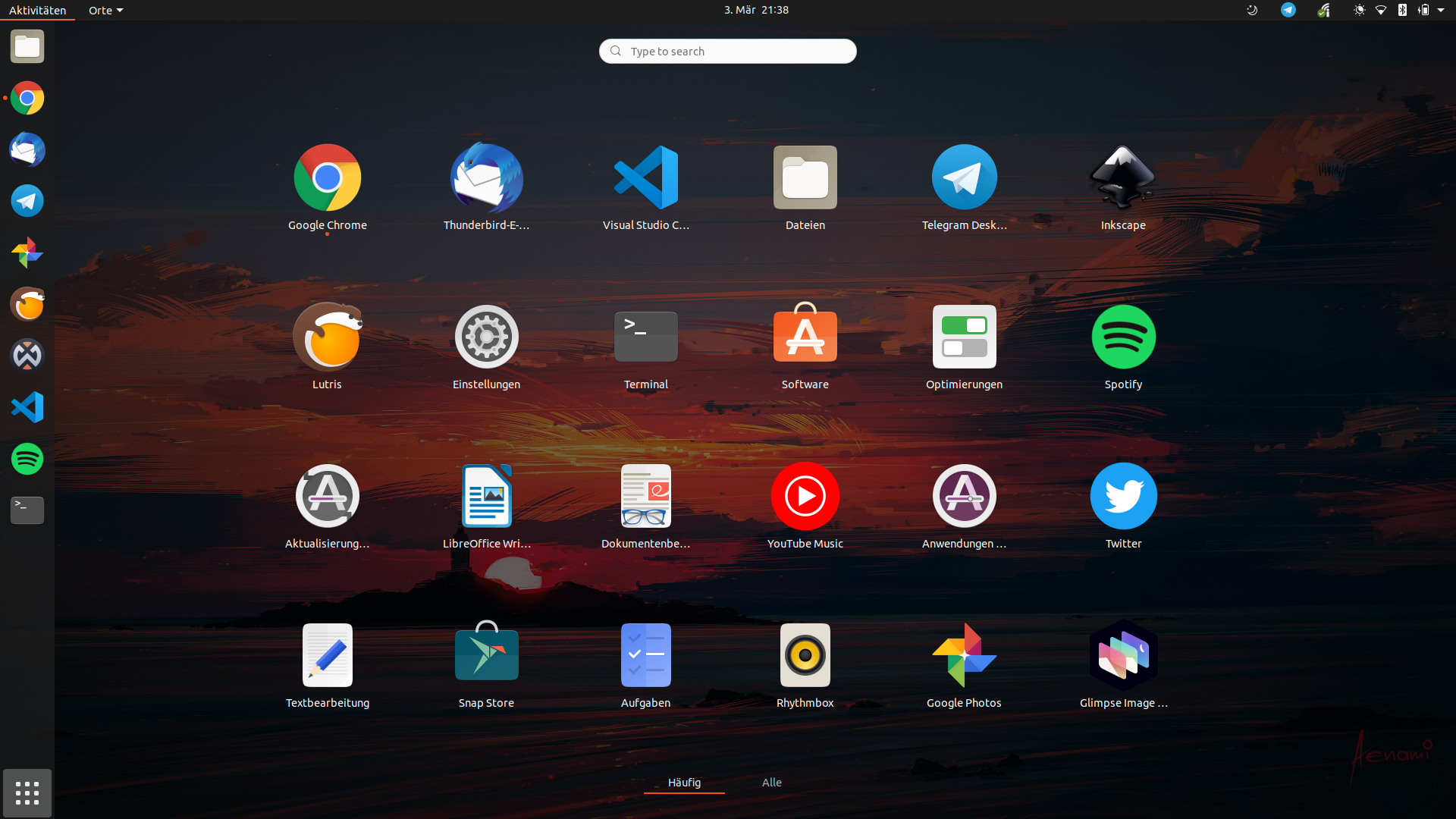Click the Type to search field
The image size is (1456, 819).
[728, 52]
